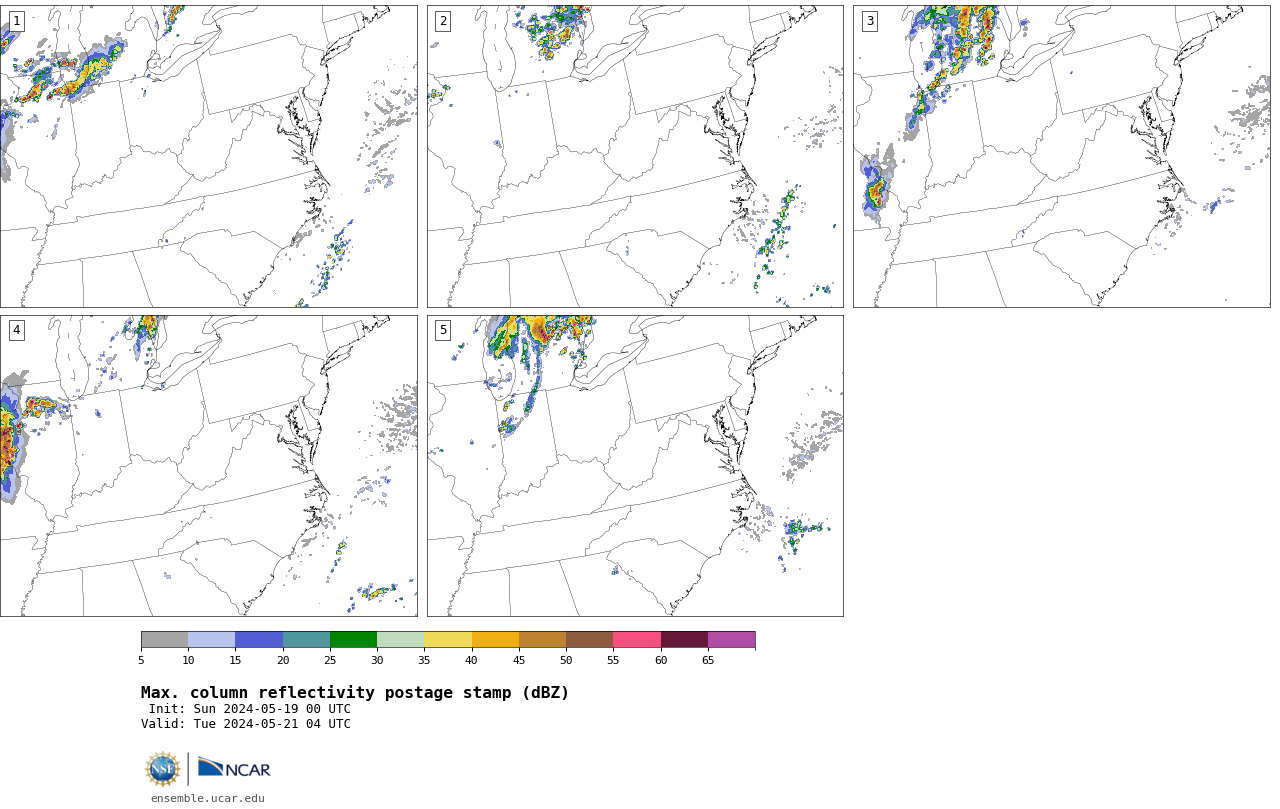Screen dimensions: 1280x809
Task: Click the light blue 10-15 dBZ swatch
Action: [x=211, y=640]
